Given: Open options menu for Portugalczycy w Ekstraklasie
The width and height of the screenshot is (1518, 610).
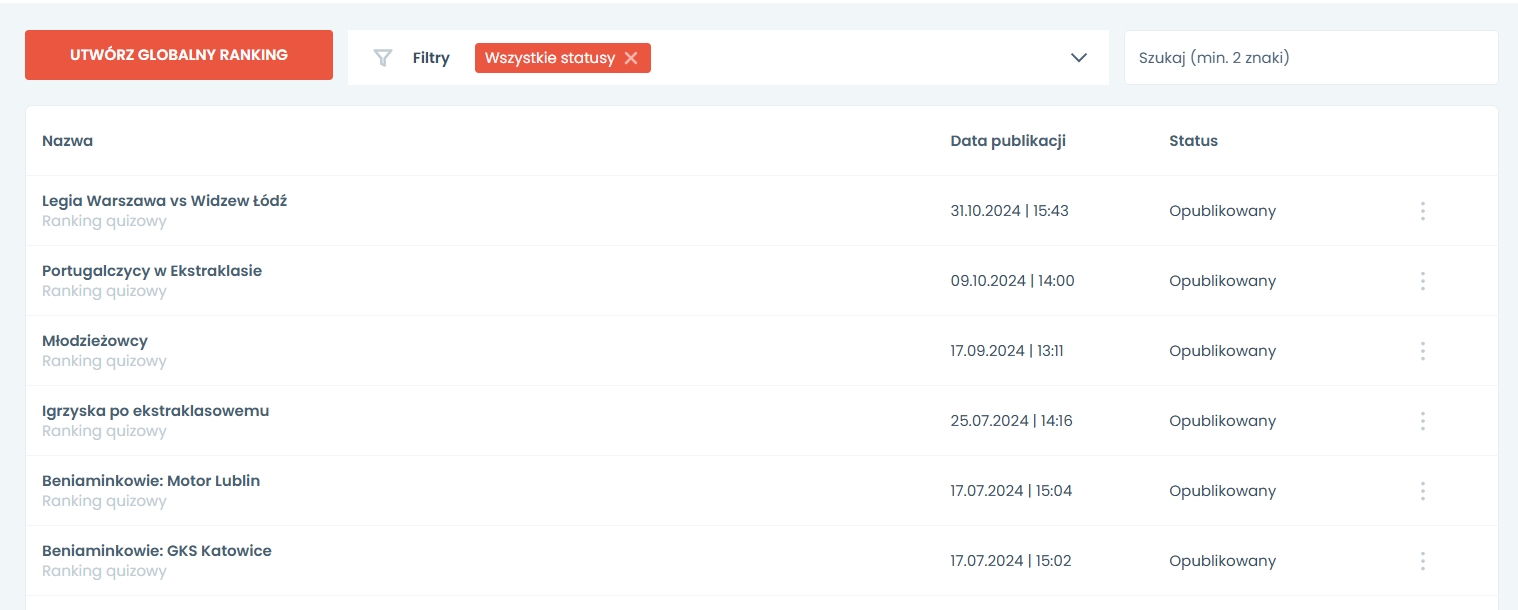Looking at the screenshot, I should [x=1422, y=281].
